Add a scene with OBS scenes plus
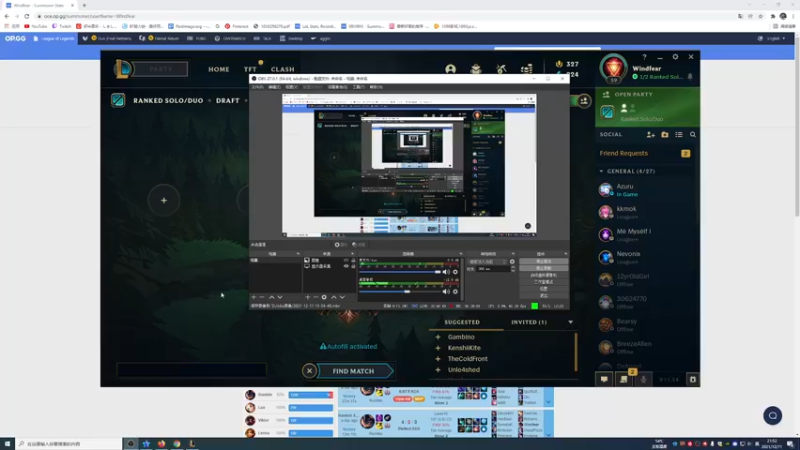The height and width of the screenshot is (450, 800). pyautogui.click(x=254, y=297)
